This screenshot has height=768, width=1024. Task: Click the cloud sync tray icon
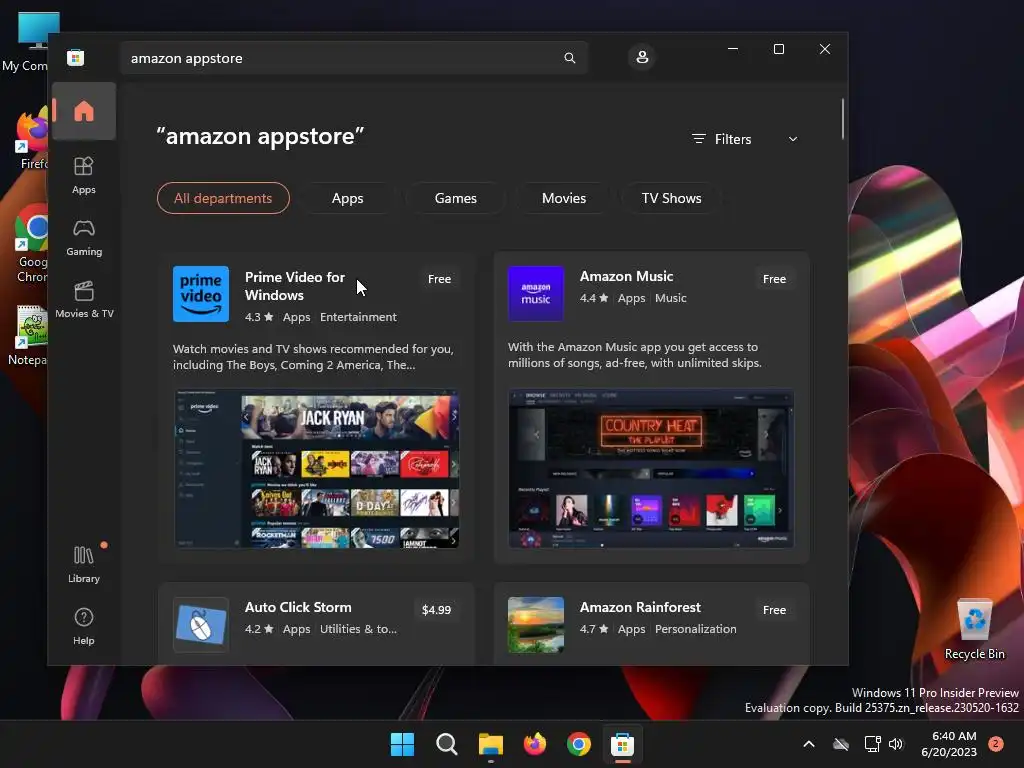point(841,744)
